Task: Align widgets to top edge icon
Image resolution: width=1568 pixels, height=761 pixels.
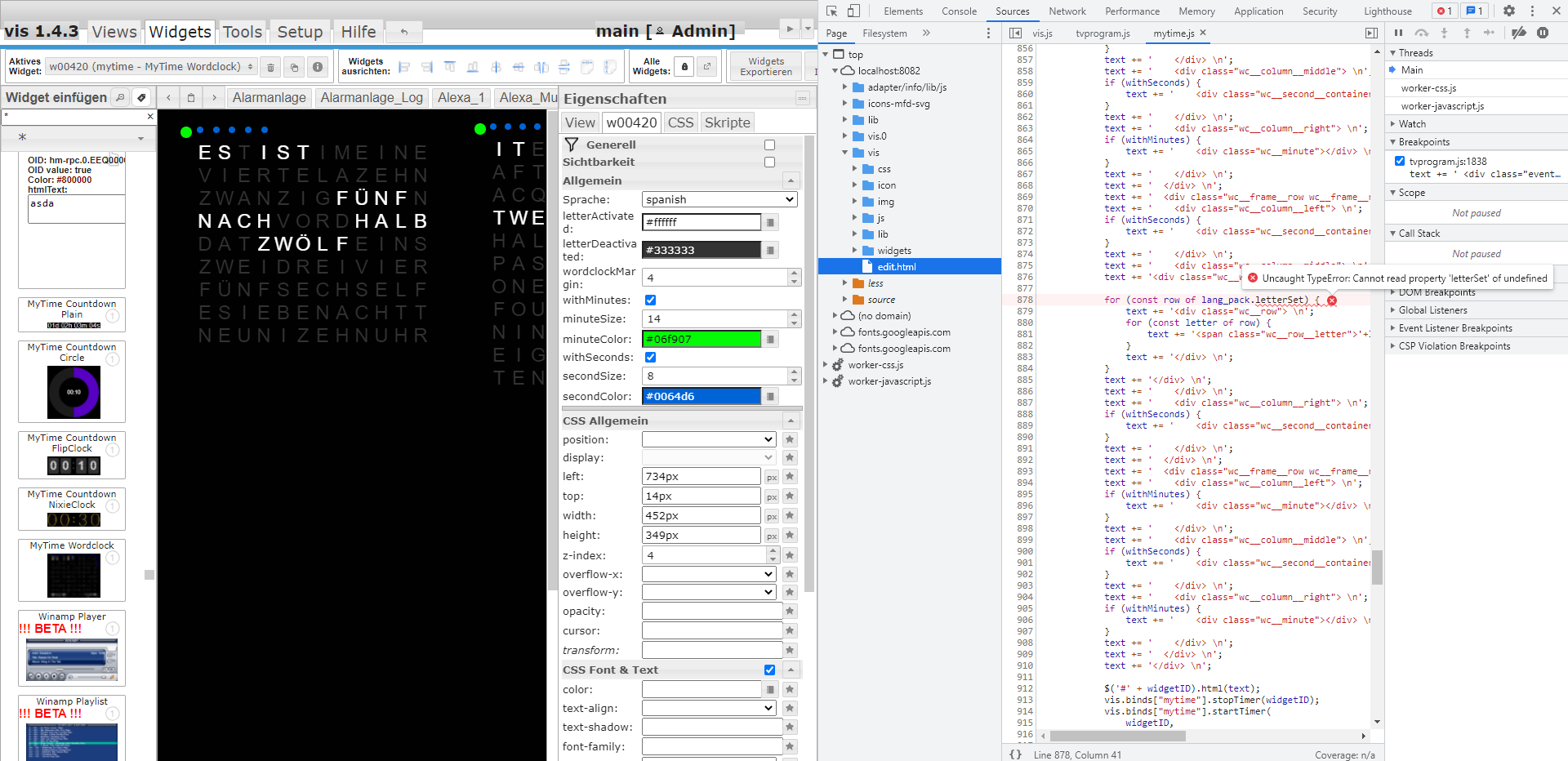Action: pyautogui.click(x=450, y=67)
